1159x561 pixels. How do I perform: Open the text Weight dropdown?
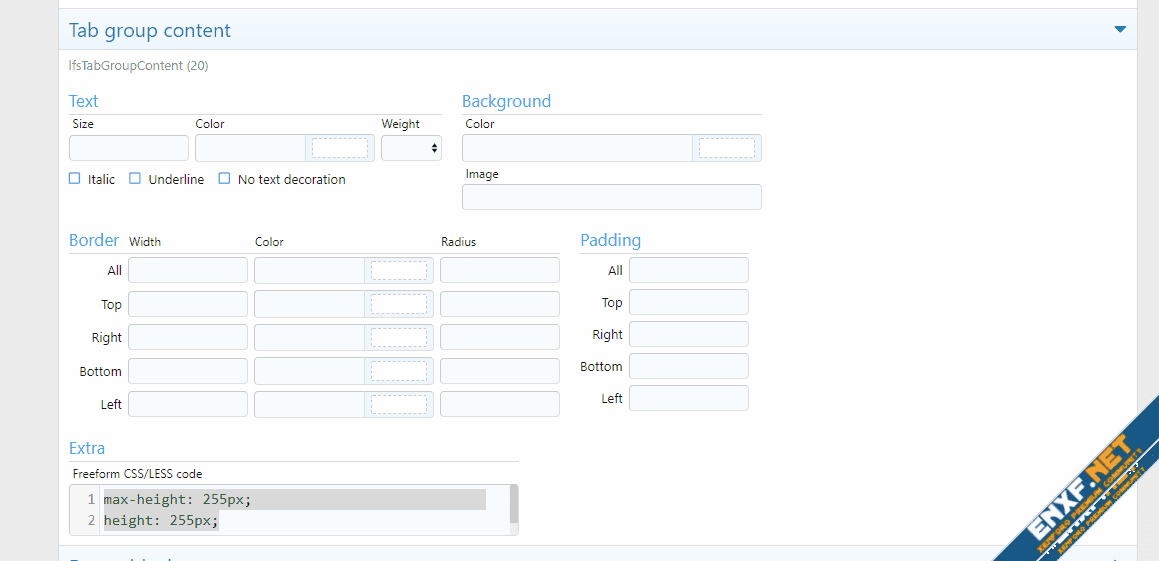tap(411, 148)
